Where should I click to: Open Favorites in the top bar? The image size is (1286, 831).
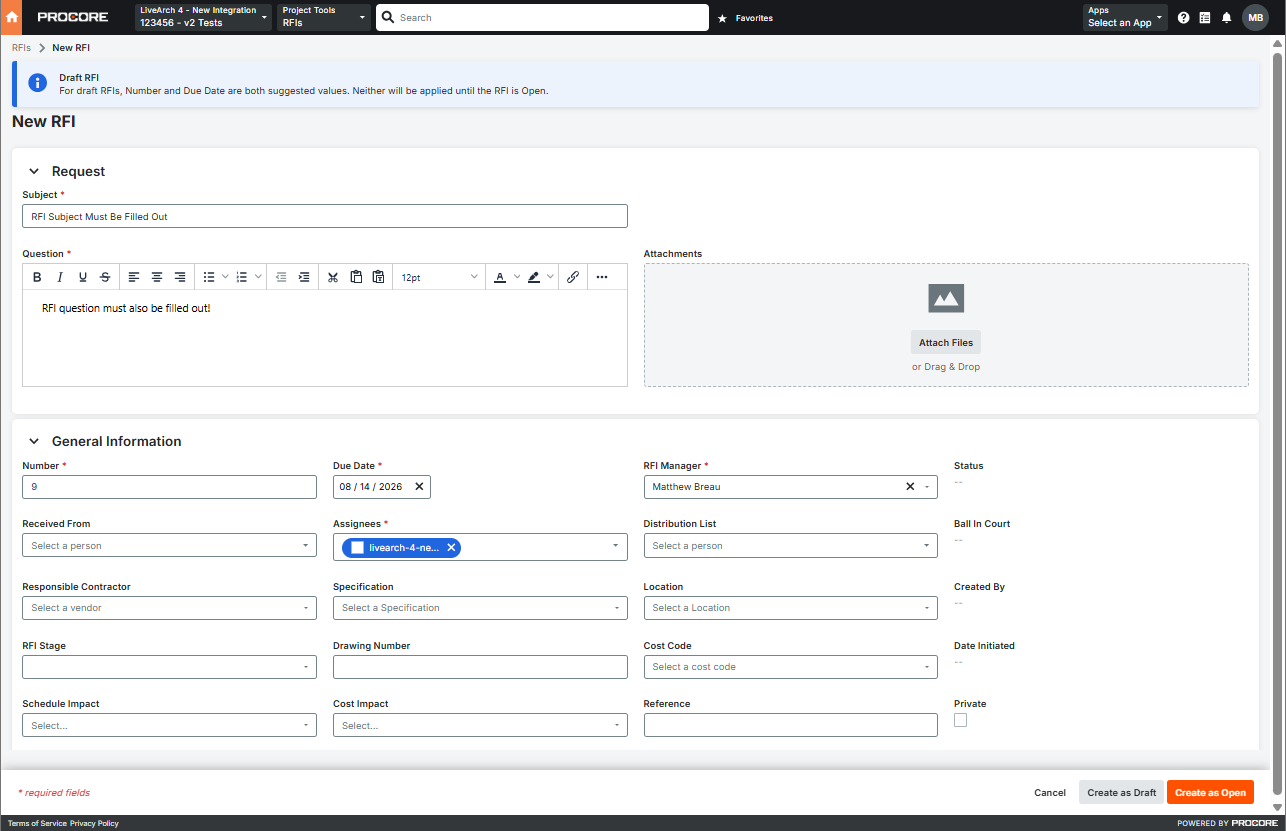click(745, 18)
